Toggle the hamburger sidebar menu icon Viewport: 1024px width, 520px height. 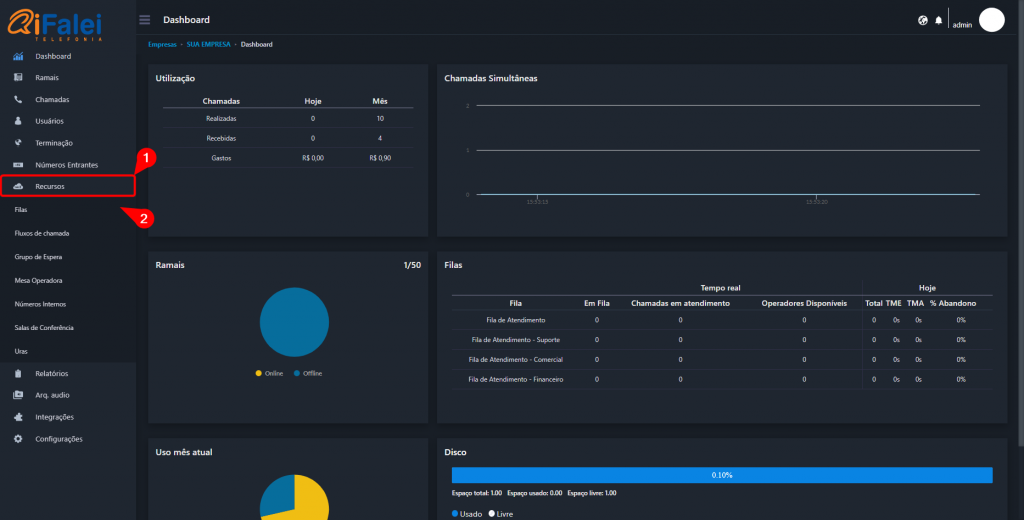click(x=145, y=20)
